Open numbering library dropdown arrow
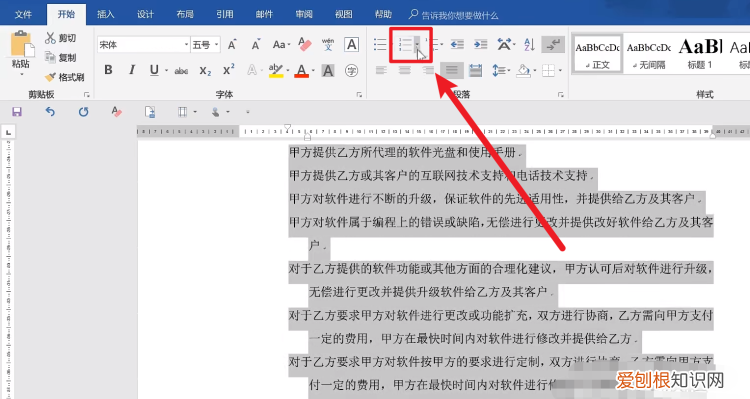Screen dimensions: 750x399 point(418,44)
